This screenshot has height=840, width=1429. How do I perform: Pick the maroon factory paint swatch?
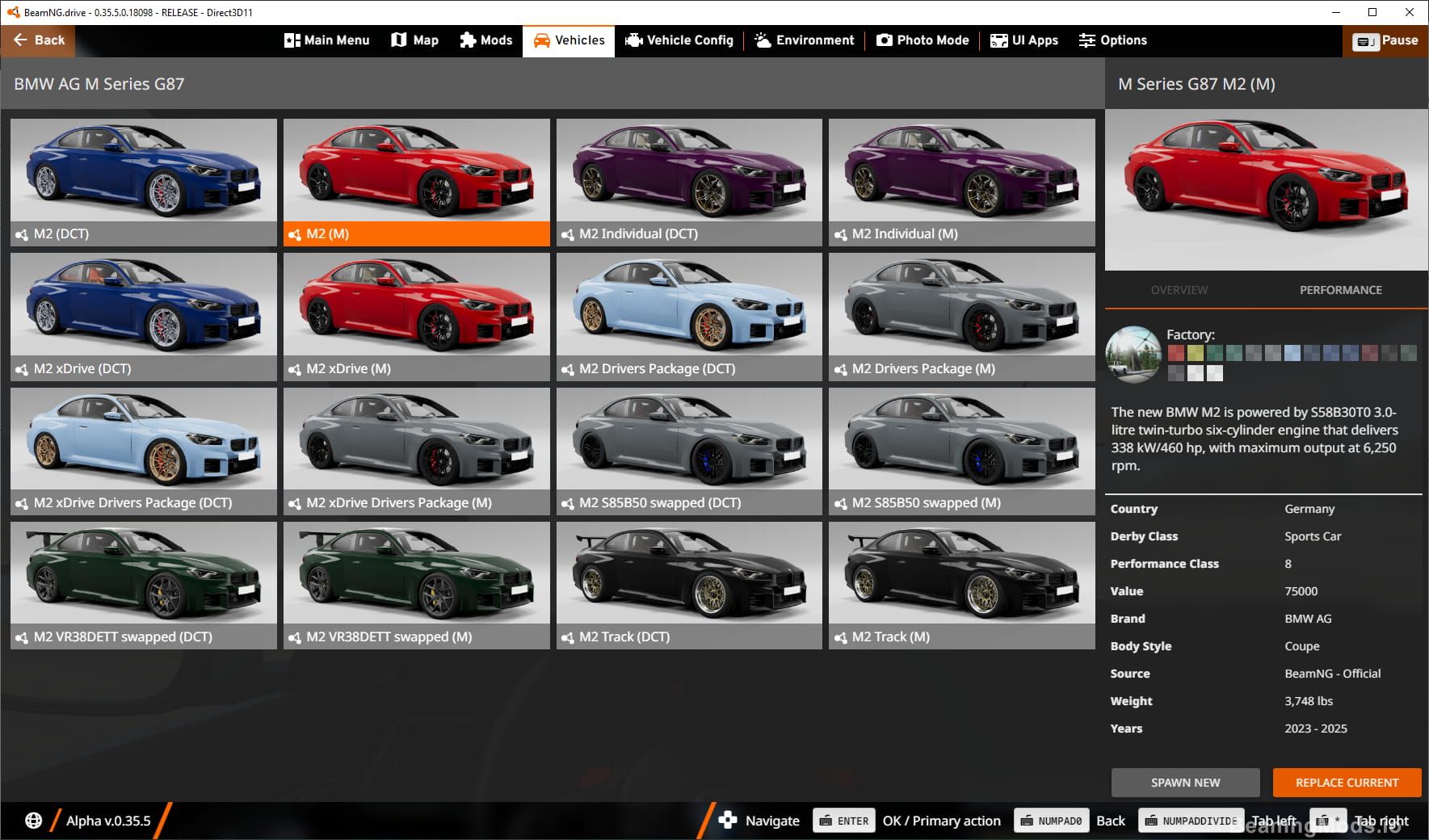[x=1370, y=353]
